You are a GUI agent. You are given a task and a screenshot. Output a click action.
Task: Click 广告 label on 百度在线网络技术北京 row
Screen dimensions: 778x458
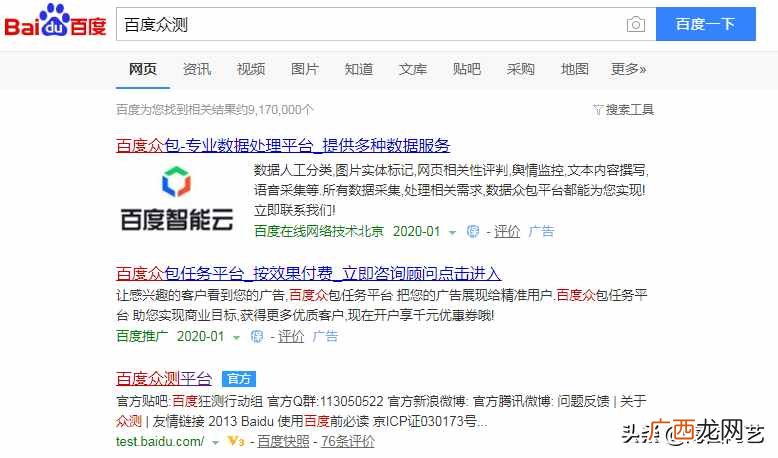(541, 231)
